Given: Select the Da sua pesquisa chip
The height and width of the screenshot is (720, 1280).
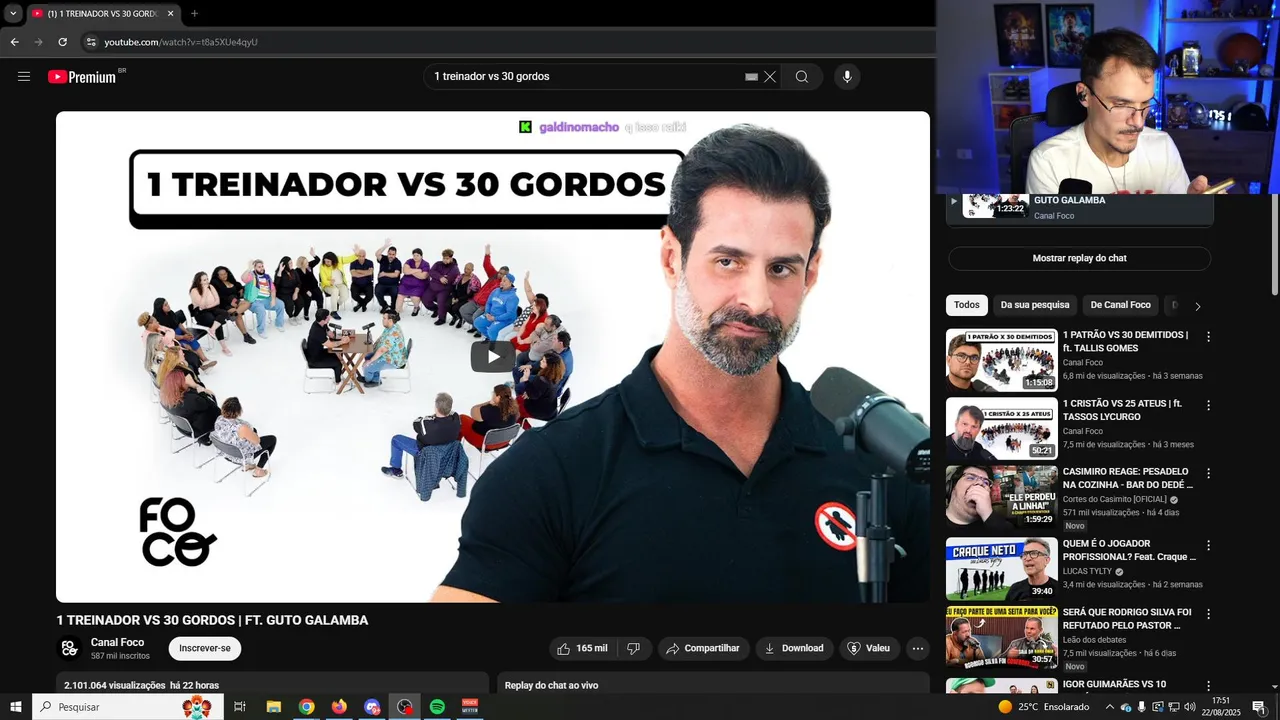Looking at the screenshot, I should pos(1035,305).
